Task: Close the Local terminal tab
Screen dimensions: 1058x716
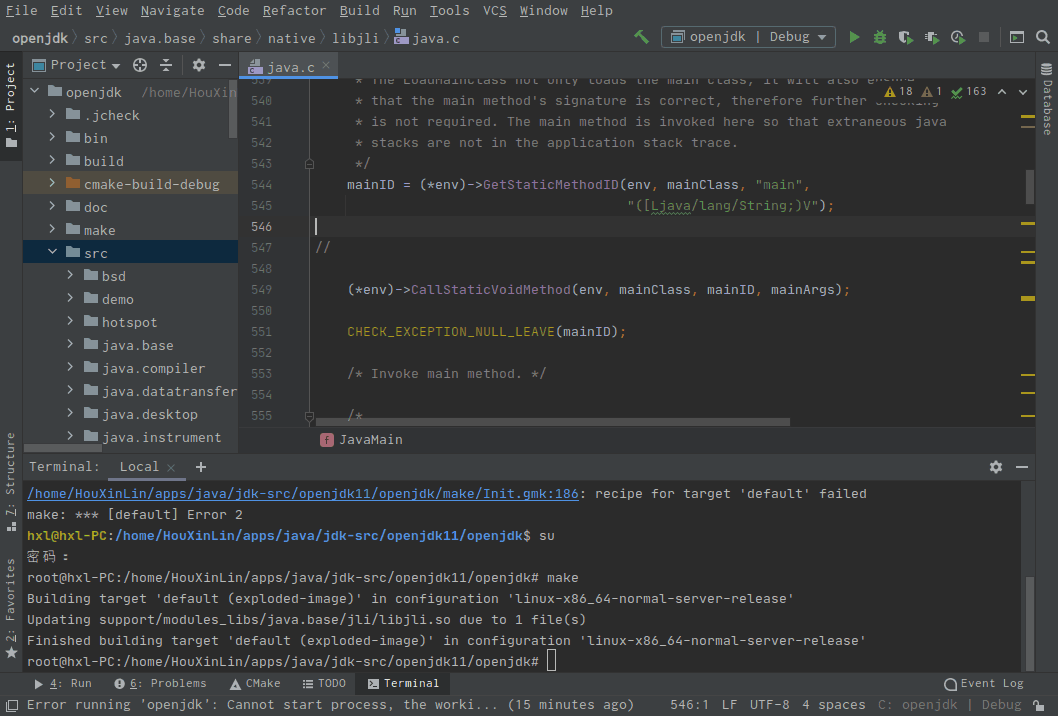Action: 171,468
